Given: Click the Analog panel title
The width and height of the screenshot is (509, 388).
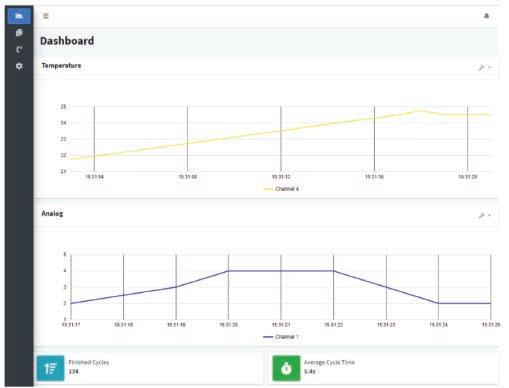Looking at the screenshot, I should coord(52,213).
